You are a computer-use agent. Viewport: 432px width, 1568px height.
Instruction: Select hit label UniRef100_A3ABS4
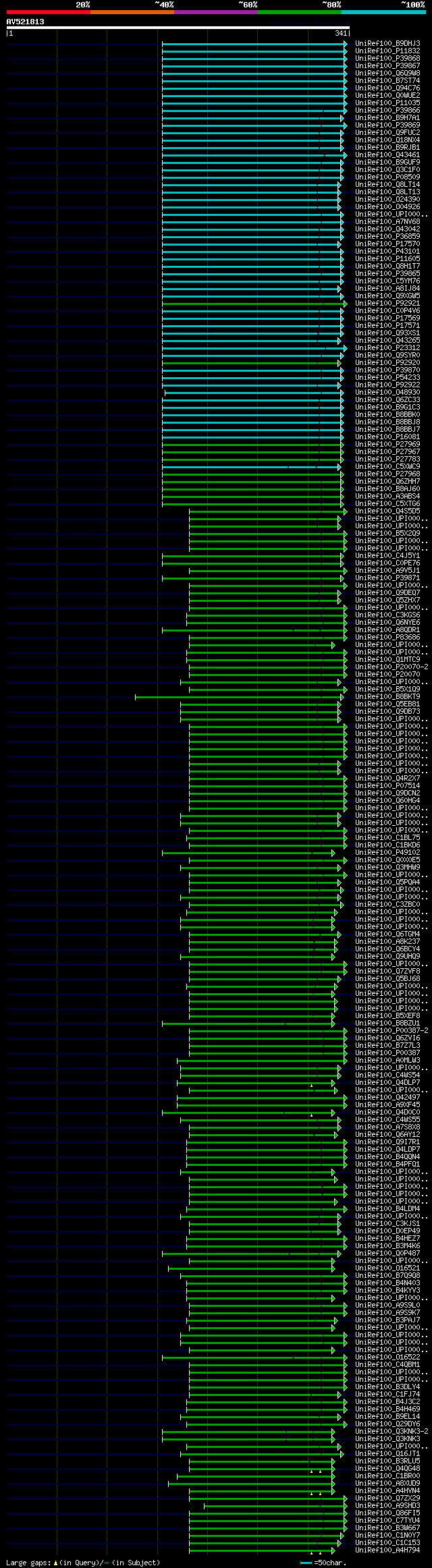(x=387, y=496)
